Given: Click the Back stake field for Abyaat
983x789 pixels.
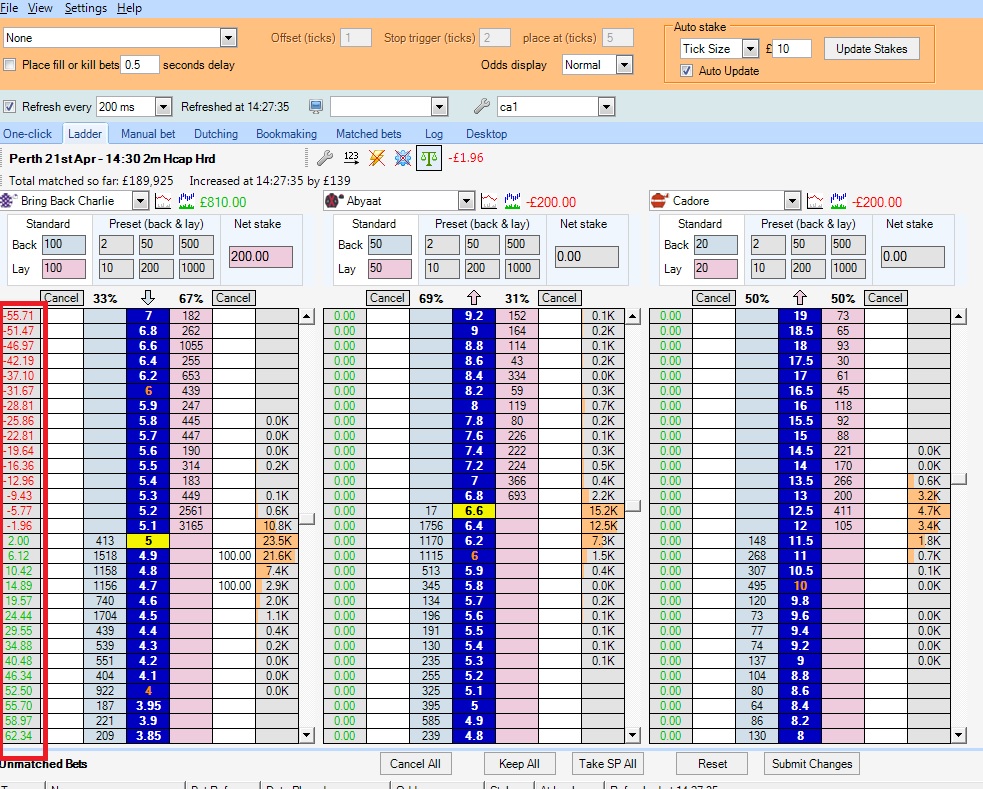Looking at the screenshot, I should pyautogui.click(x=389, y=245).
